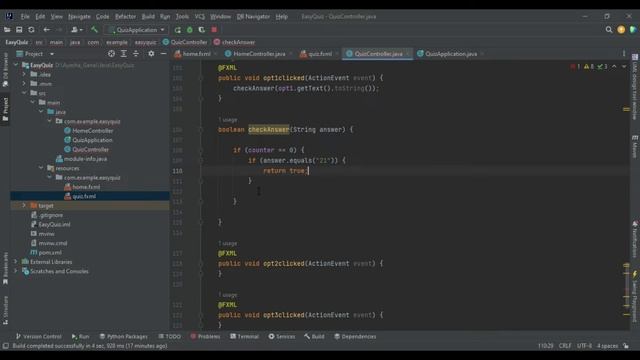Viewport: 640px width, 360px height.
Task: Open the Notifications tool window from the right sidebar
Action: pos(635,240)
